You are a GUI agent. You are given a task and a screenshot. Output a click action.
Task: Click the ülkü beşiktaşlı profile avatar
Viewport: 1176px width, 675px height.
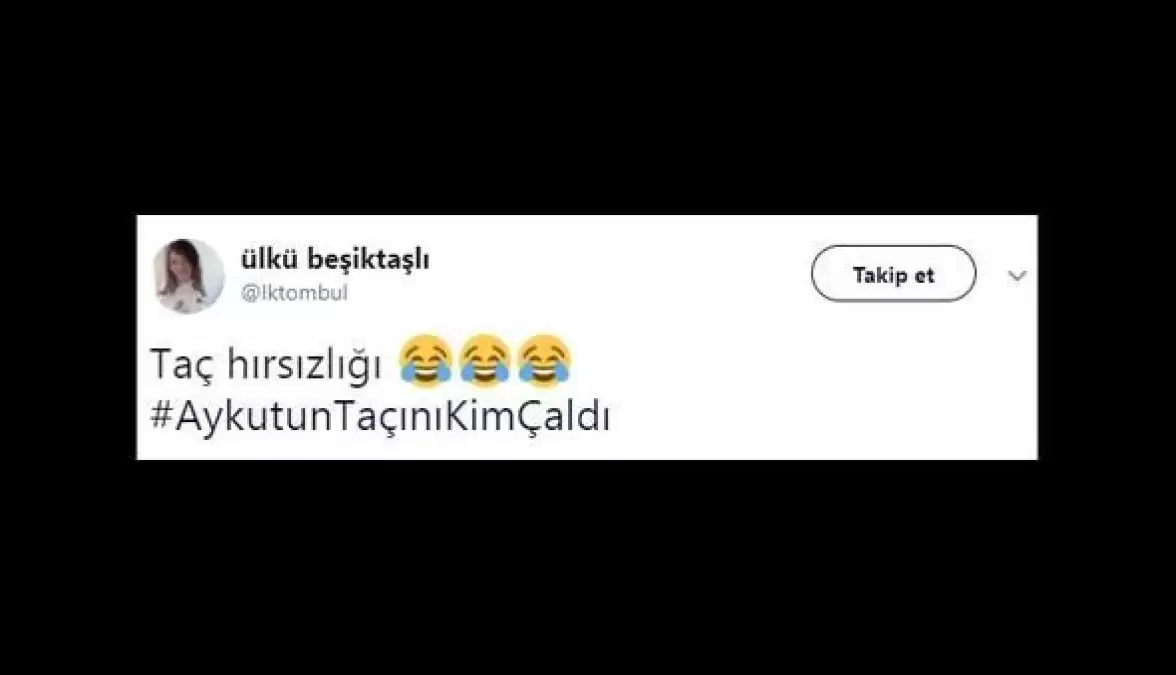(188, 275)
